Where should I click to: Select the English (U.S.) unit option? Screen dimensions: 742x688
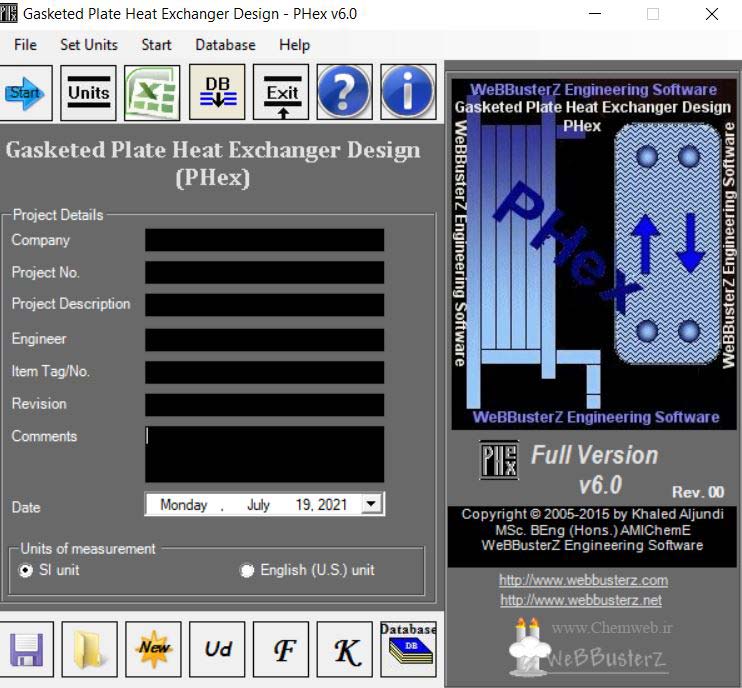click(247, 570)
